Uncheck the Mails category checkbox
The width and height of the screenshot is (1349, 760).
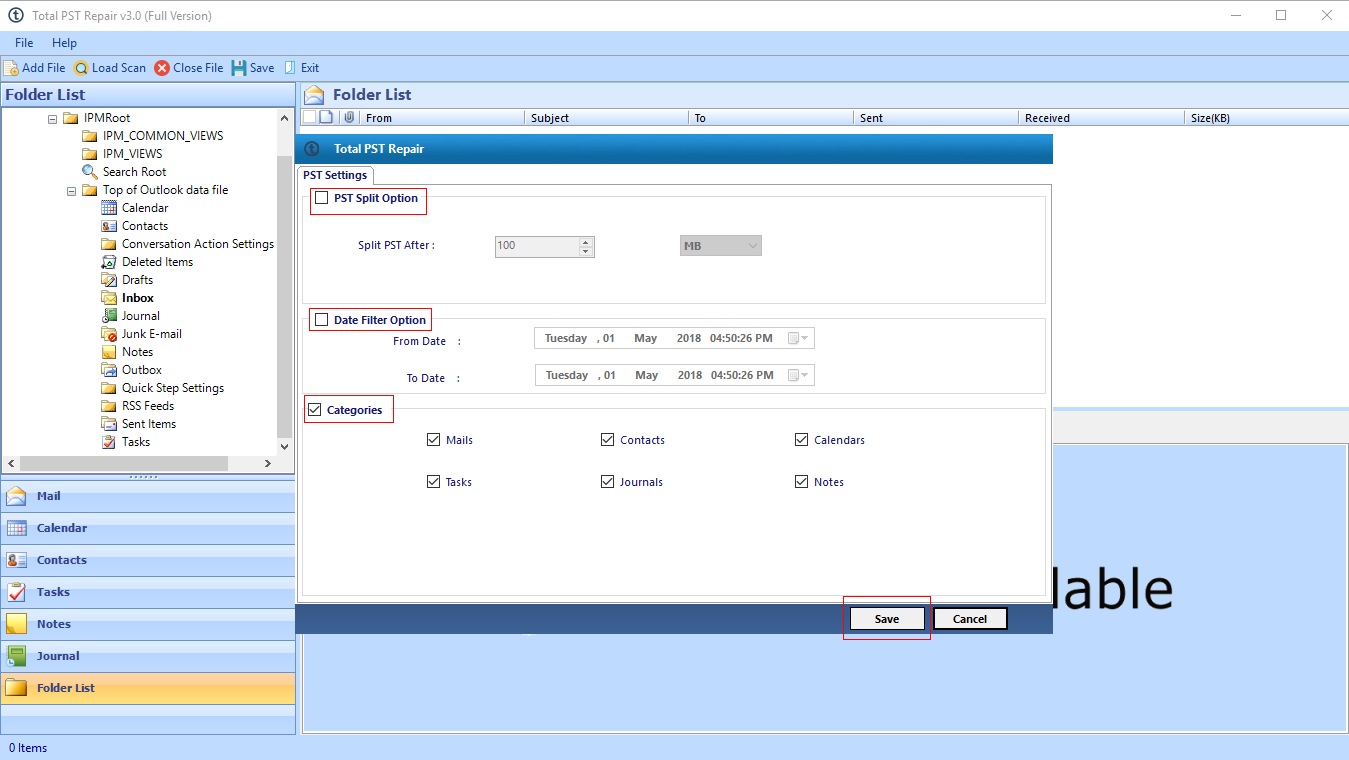433,440
